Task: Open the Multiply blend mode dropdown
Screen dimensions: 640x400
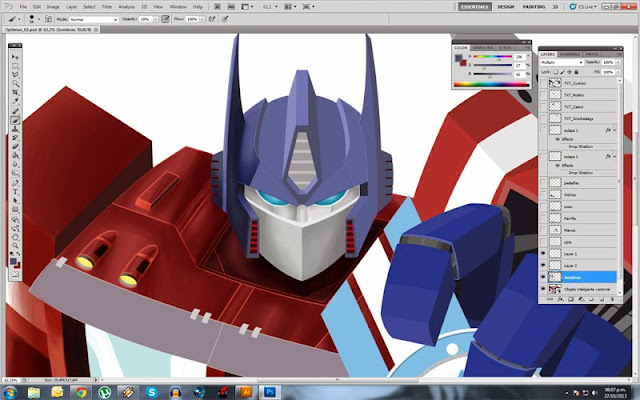Action: 562,62
